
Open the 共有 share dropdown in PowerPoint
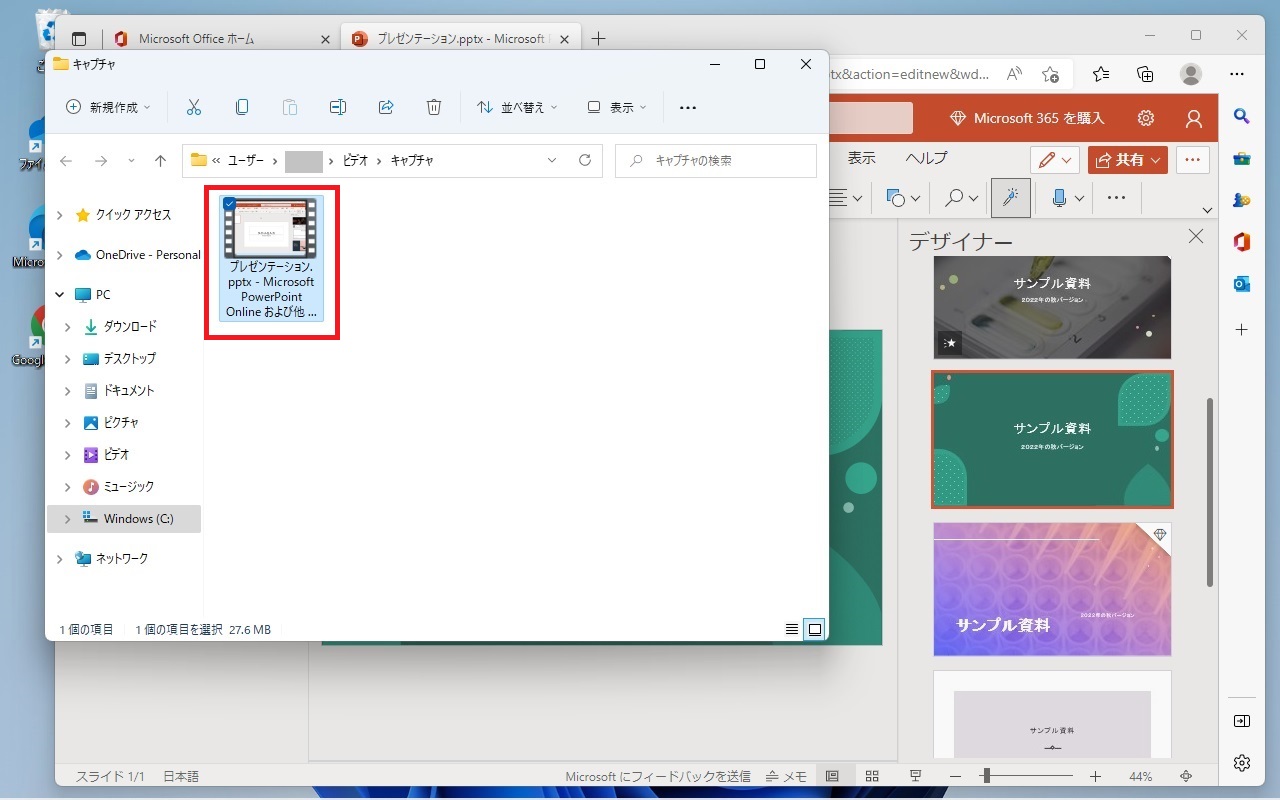coord(1128,160)
